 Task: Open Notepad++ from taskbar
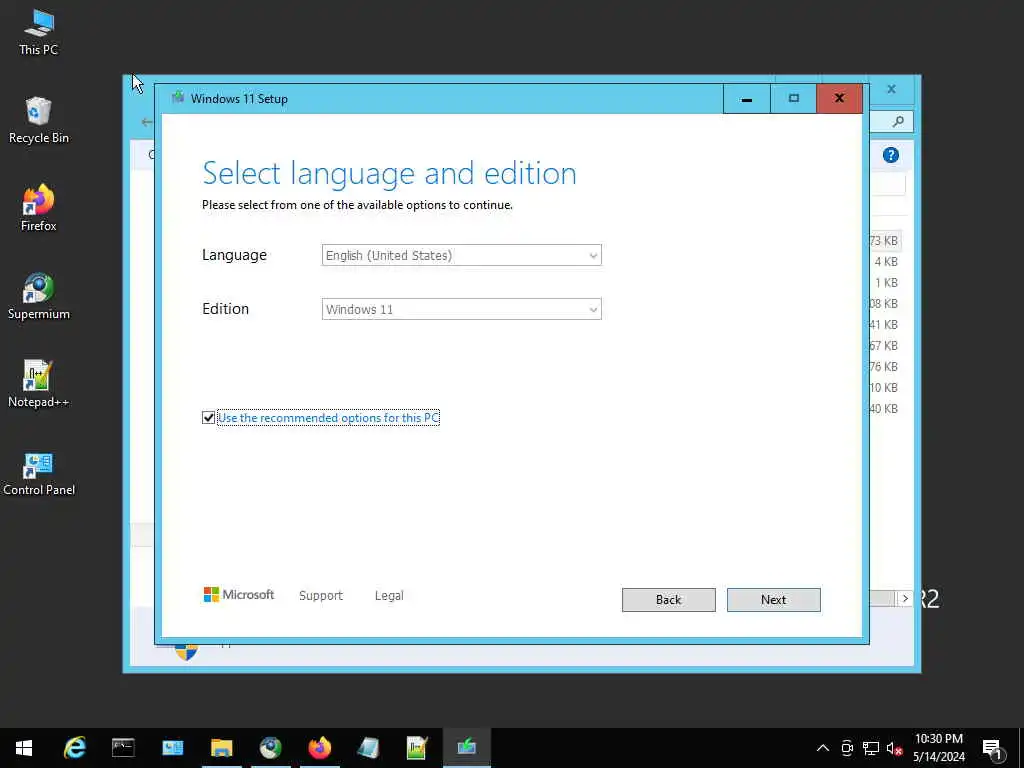[417, 748]
